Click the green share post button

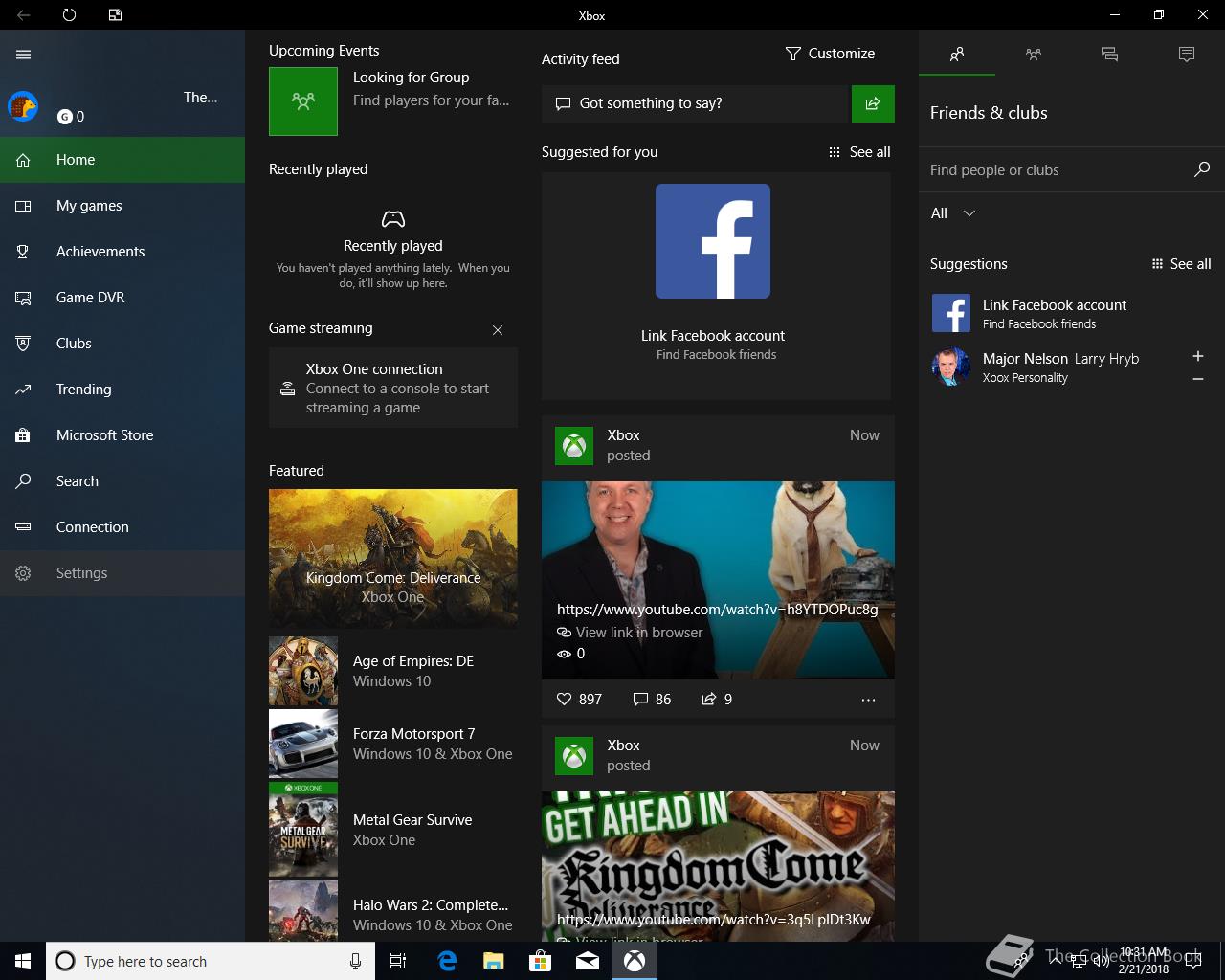pyautogui.click(x=873, y=103)
